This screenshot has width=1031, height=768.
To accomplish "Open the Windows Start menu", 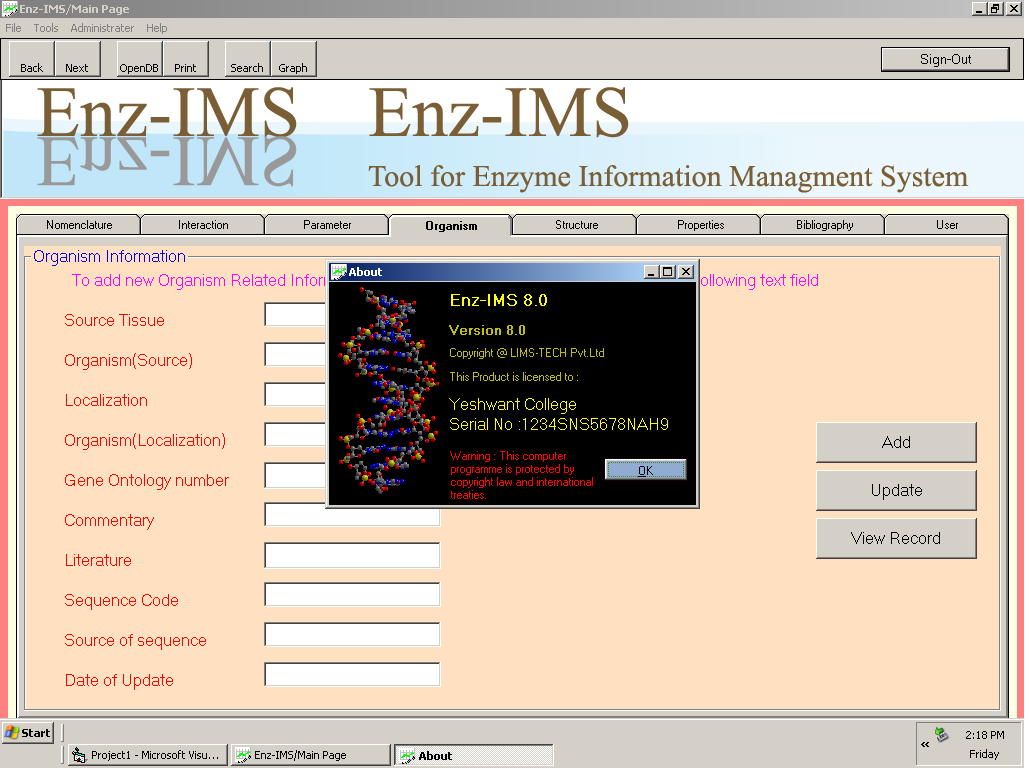I will click(x=28, y=732).
